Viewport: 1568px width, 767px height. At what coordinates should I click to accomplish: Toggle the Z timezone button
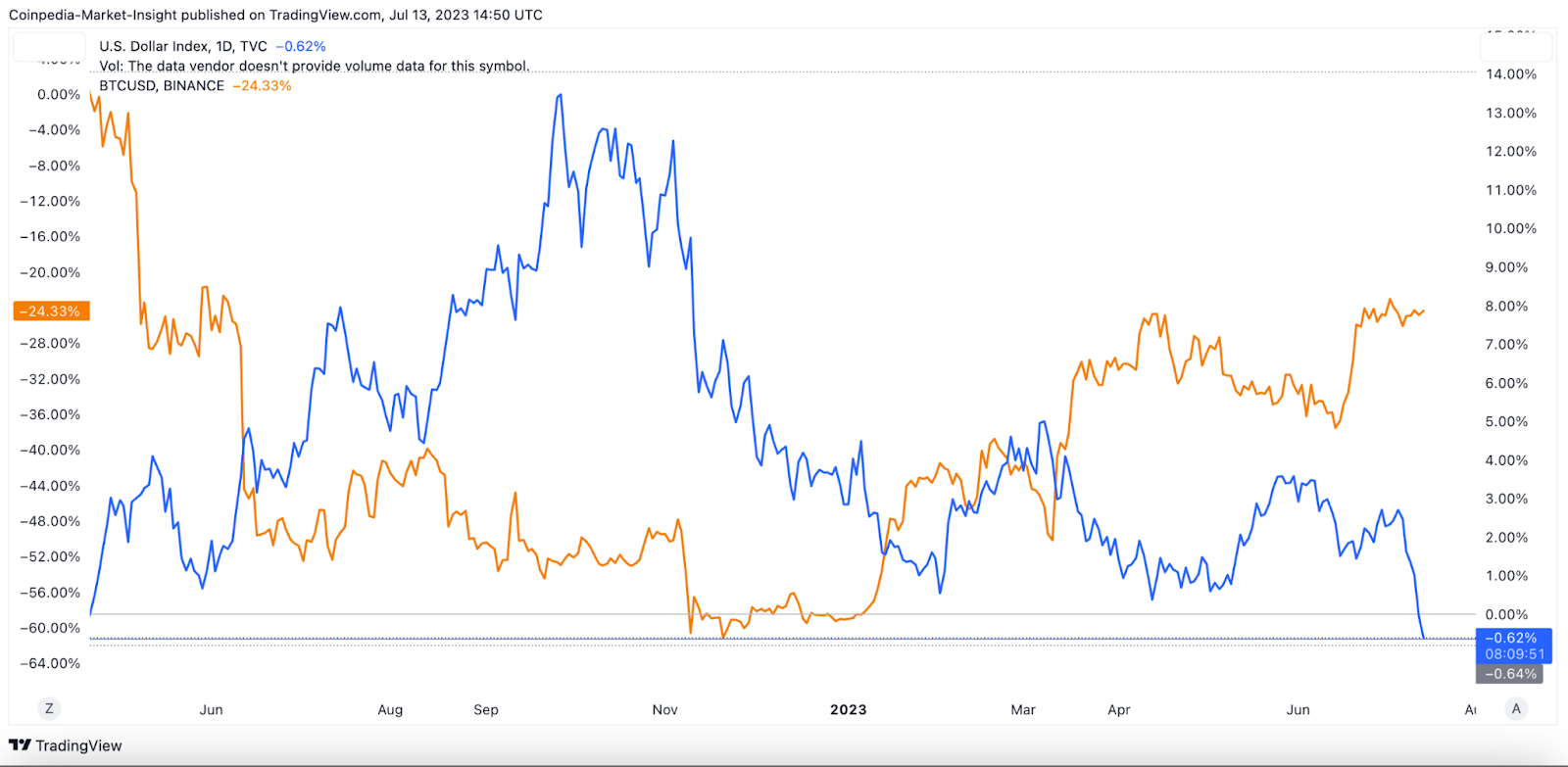(49, 708)
